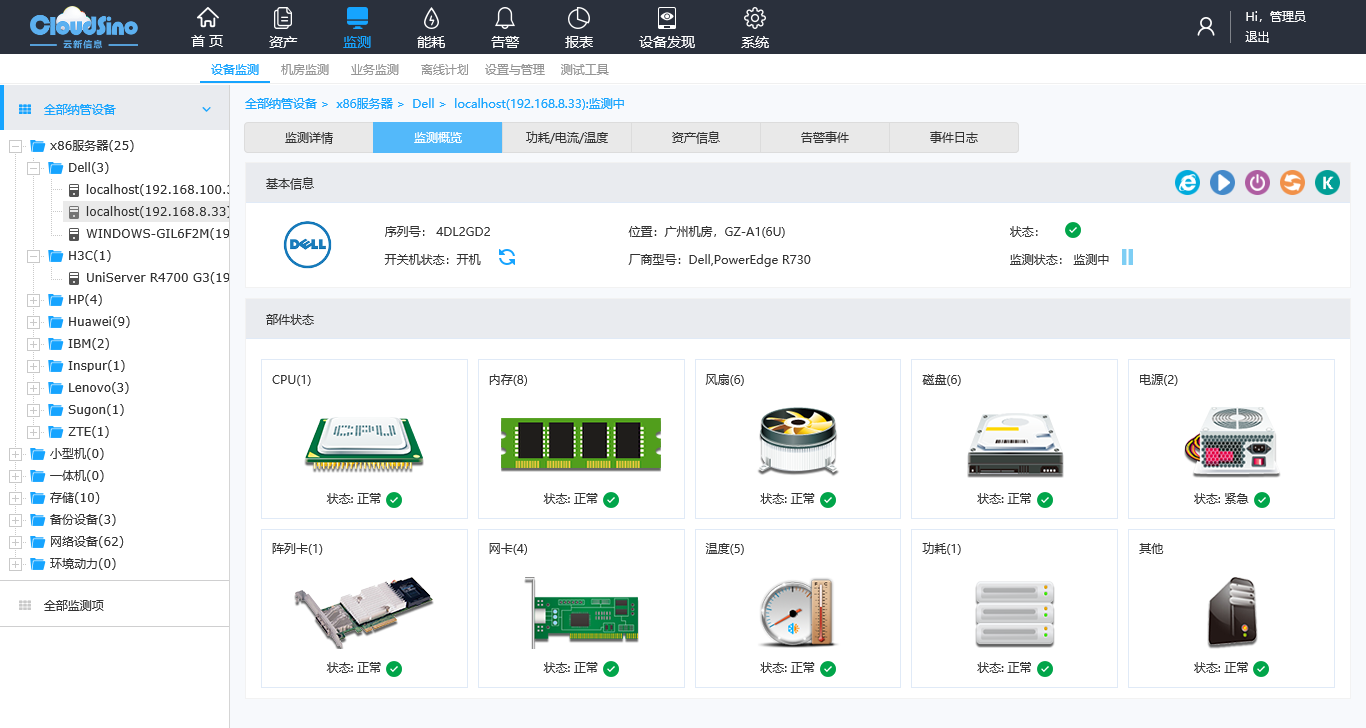This screenshot has width=1366, height=728.
Task: Switch to the 功耗/电流/温度 tab
Action: point(566,138)
